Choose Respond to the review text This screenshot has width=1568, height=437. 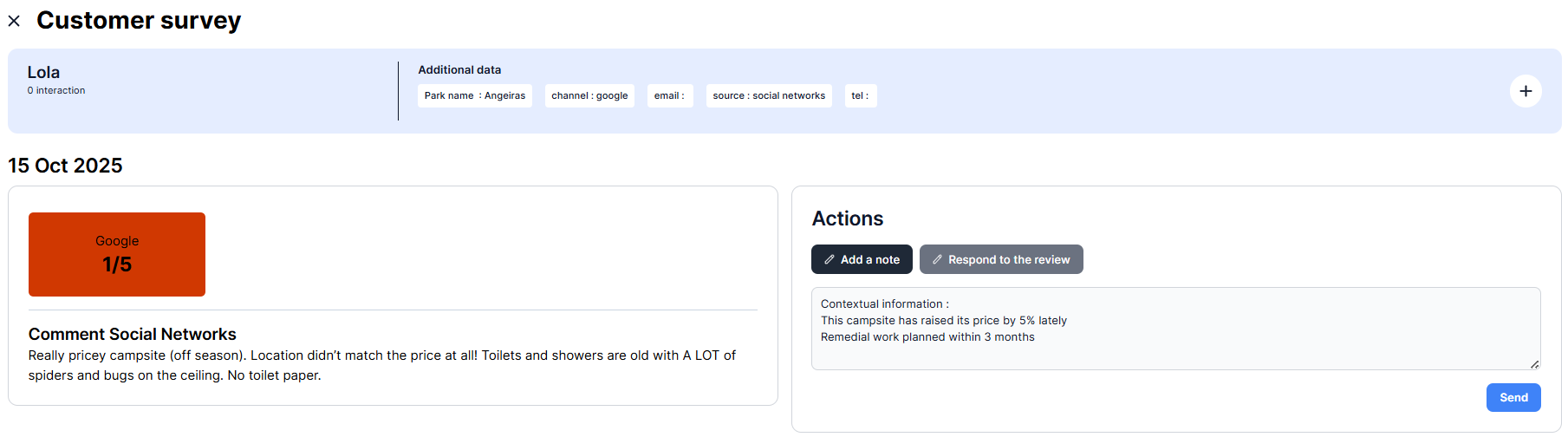coord(1008,259)
